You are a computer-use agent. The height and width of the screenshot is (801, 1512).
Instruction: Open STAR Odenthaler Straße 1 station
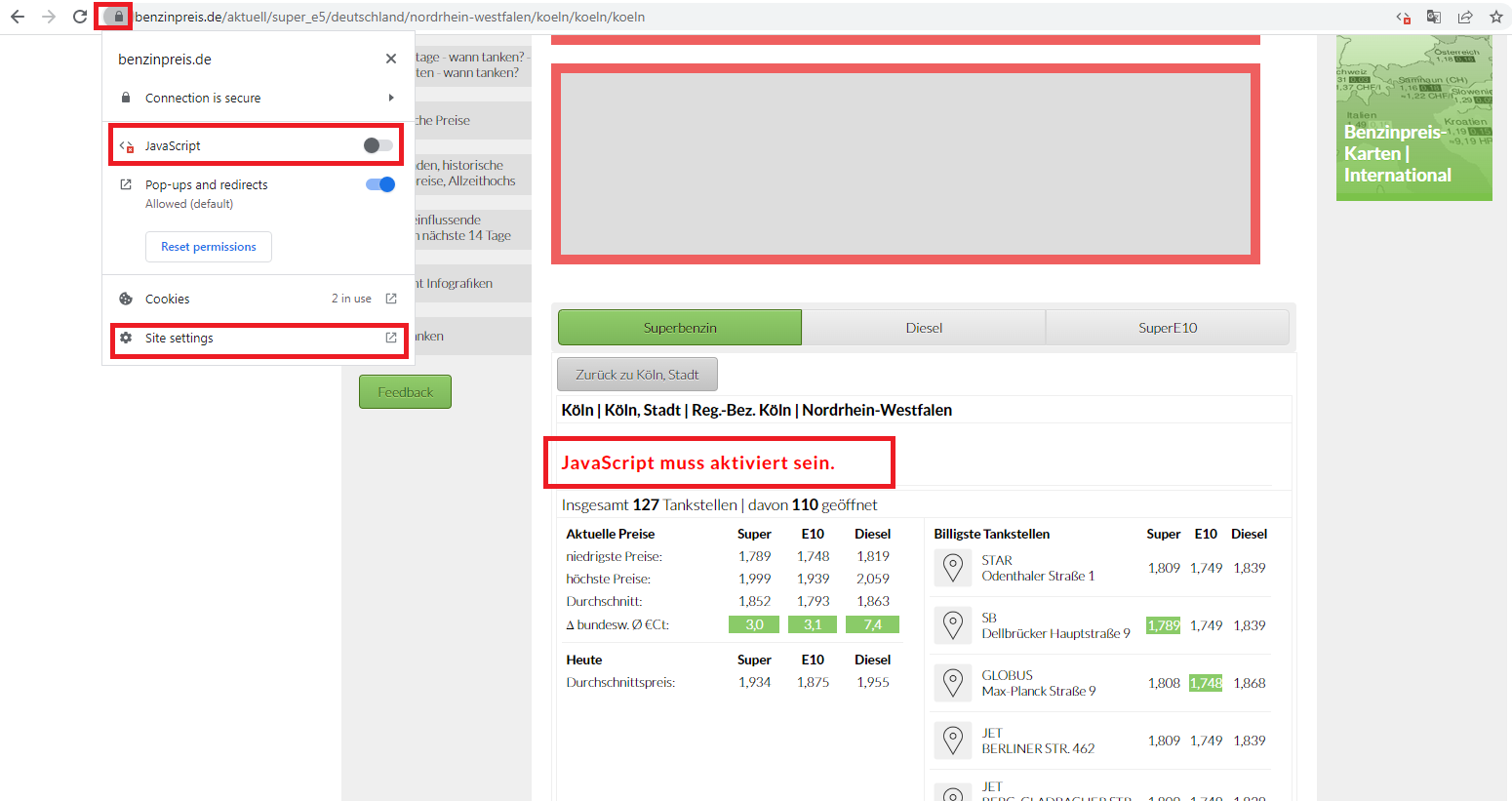point(1038,568)
